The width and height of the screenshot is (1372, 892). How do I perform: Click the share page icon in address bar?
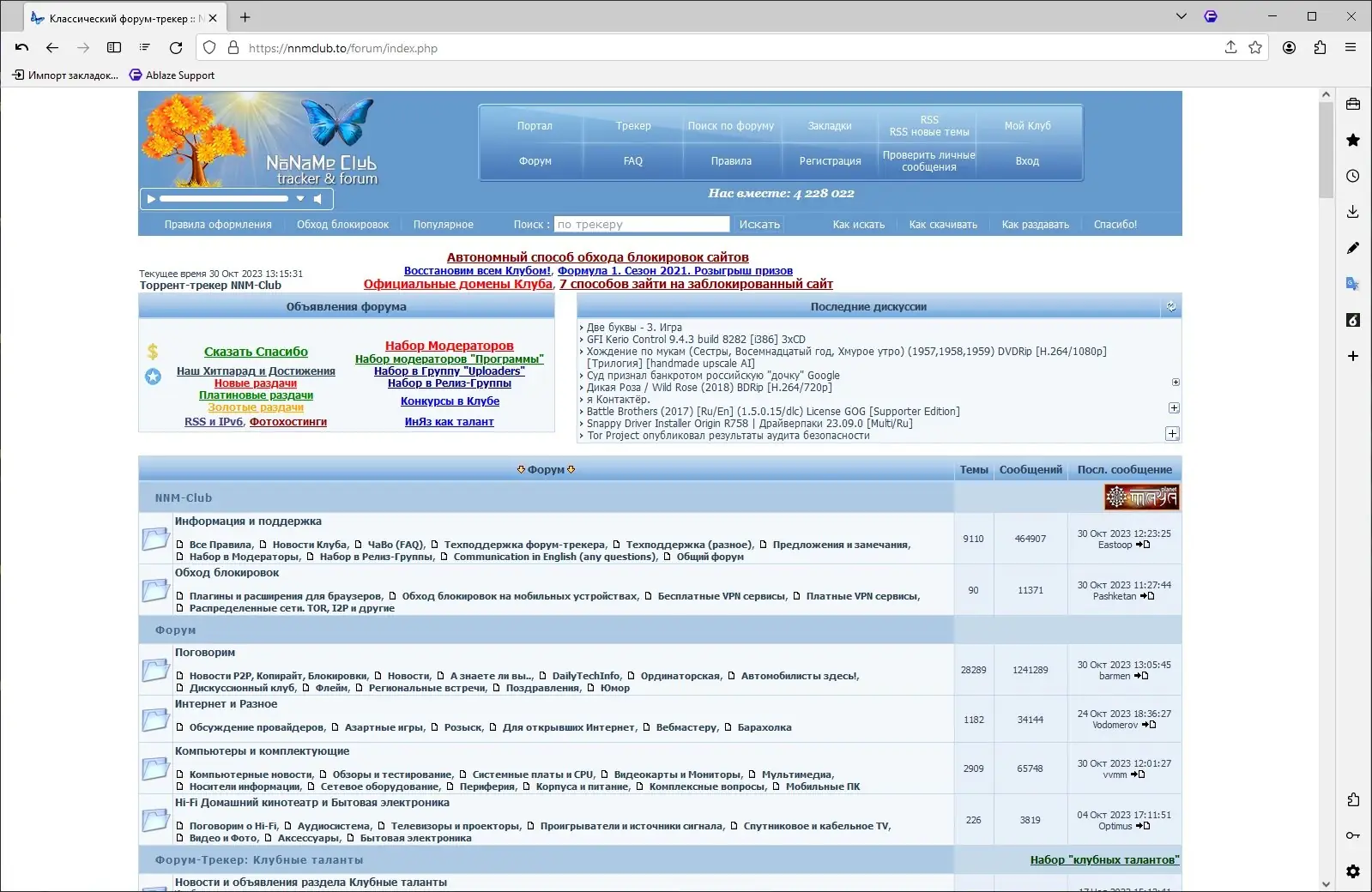pos(1230,48)
